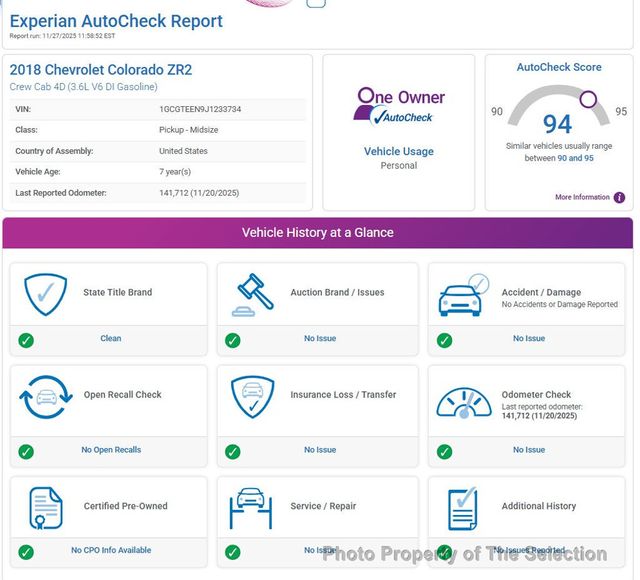The height and width of the screenshot is (580, 640).
Task: Click the Service / Repair car lift icon
Action: coord(251,508)
